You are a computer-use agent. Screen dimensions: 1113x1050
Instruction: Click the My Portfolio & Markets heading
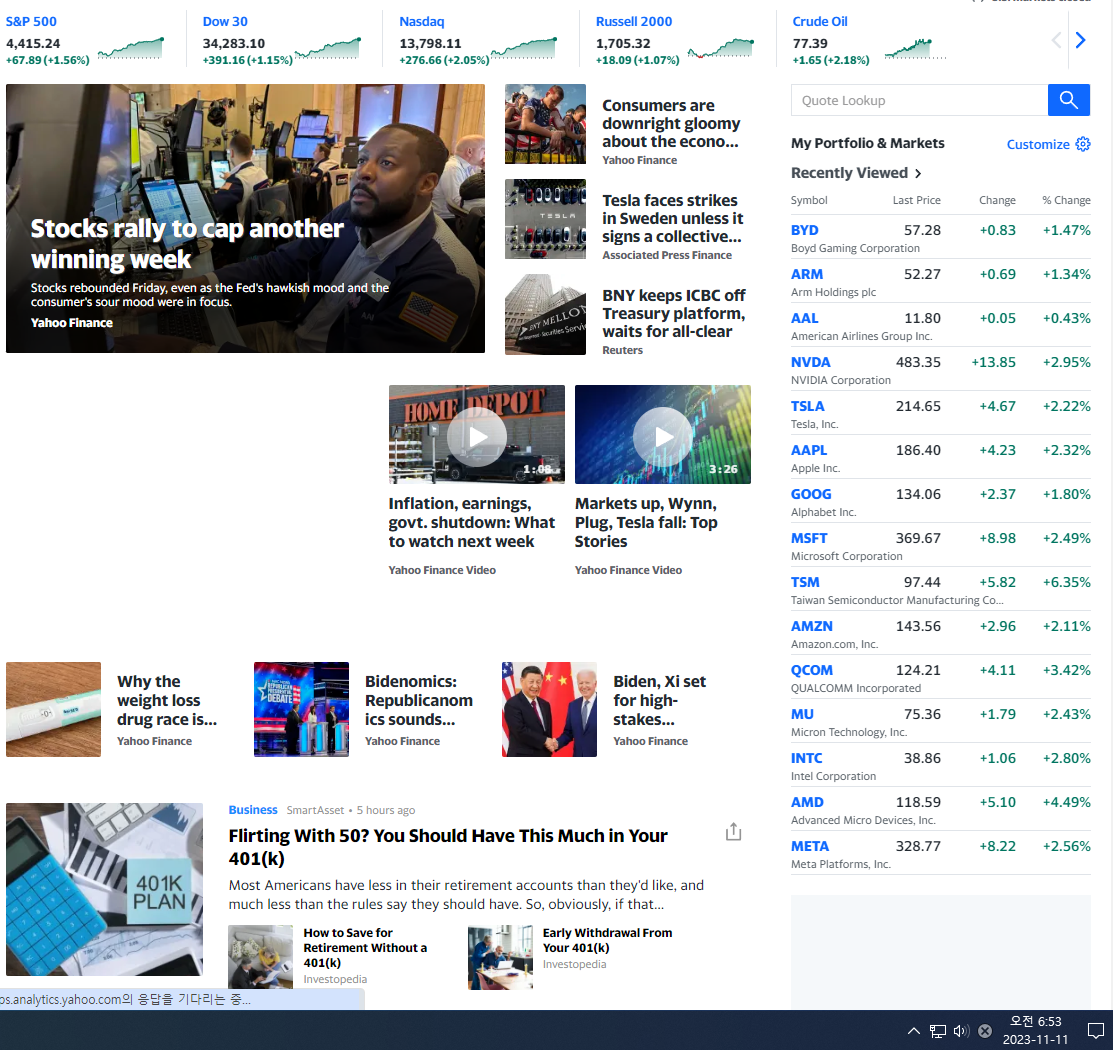[867, 143]
